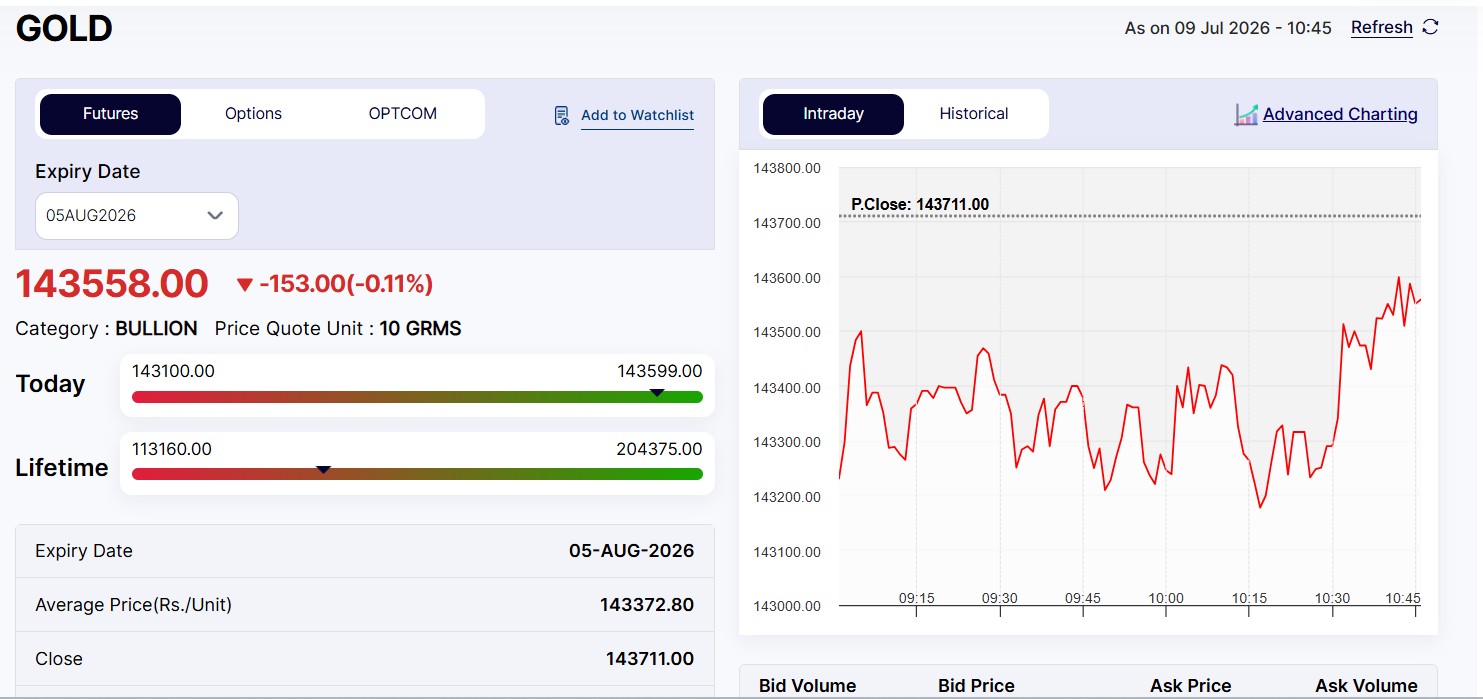This screenshot has width=1483, height=699.
Task: Click the Ask Volume column header
Action: (1366, 686)
